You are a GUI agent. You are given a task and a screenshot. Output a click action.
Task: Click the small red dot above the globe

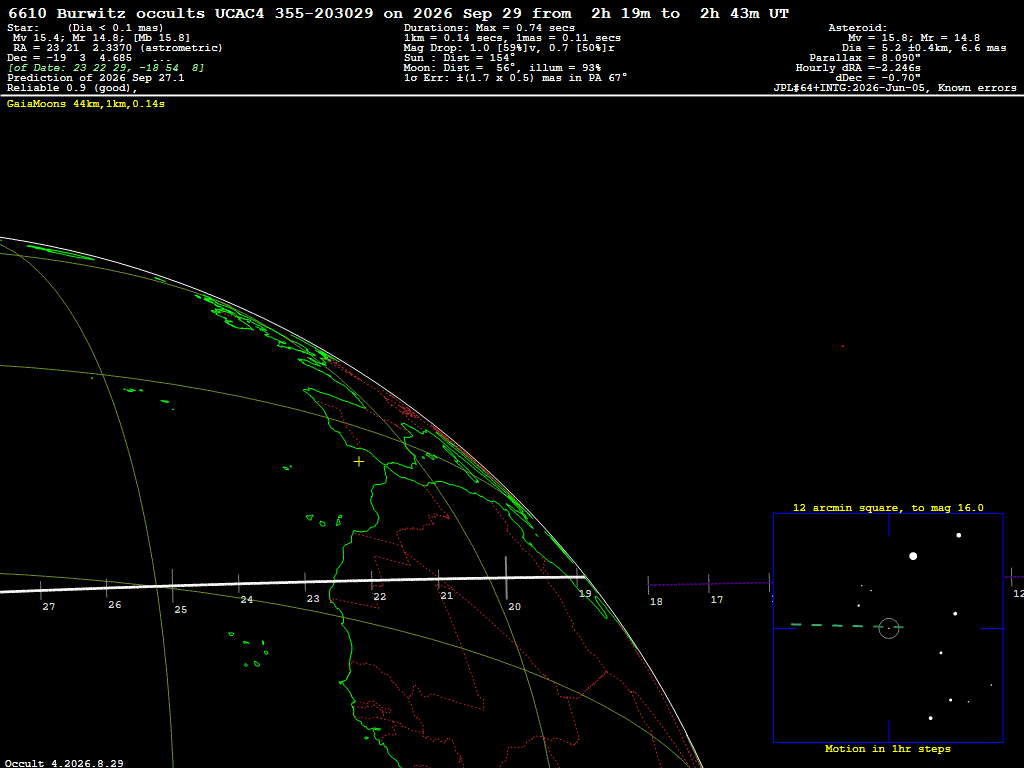842,346
